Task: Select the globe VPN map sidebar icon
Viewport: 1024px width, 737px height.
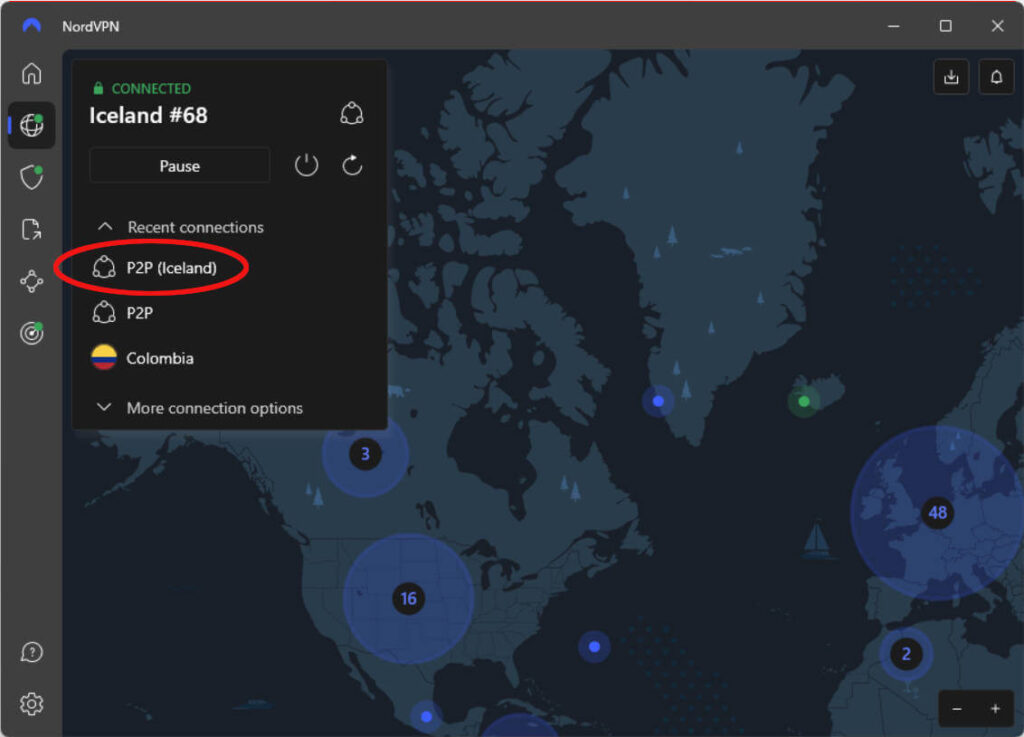Action: pyautogui.click(x=31, y=125)
